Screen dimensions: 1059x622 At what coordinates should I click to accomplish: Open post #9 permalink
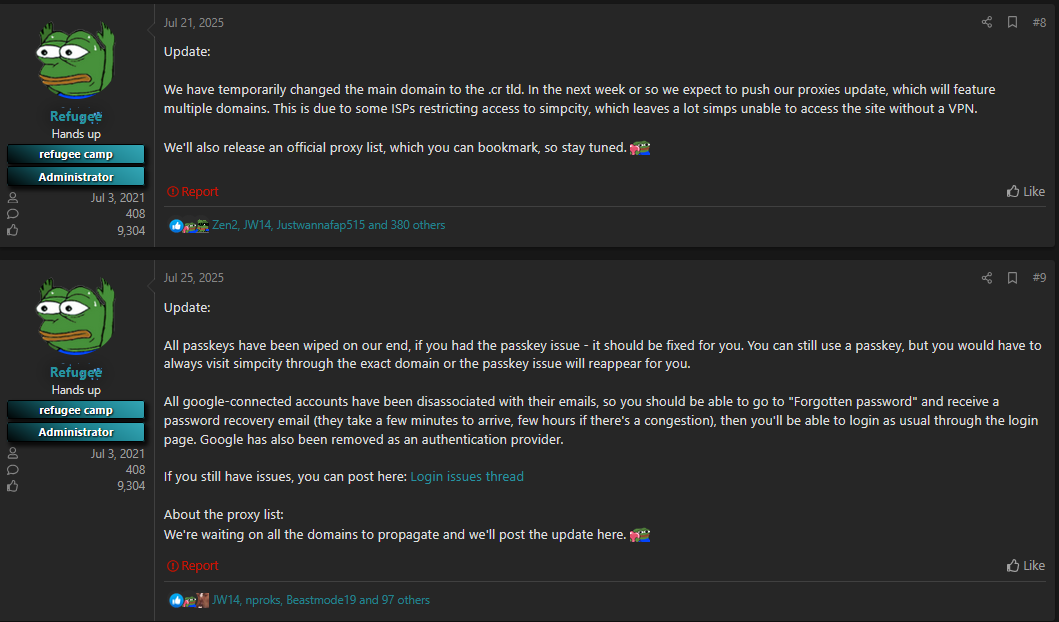point(1039,278)
